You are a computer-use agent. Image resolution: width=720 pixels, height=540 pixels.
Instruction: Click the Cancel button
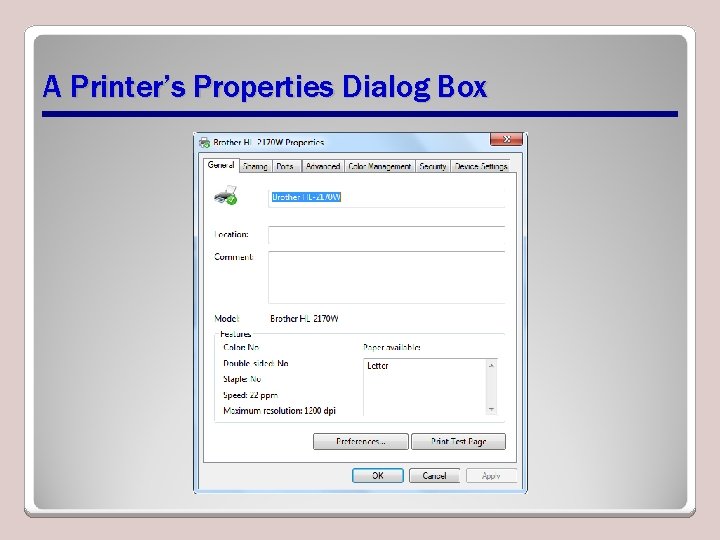434,476
